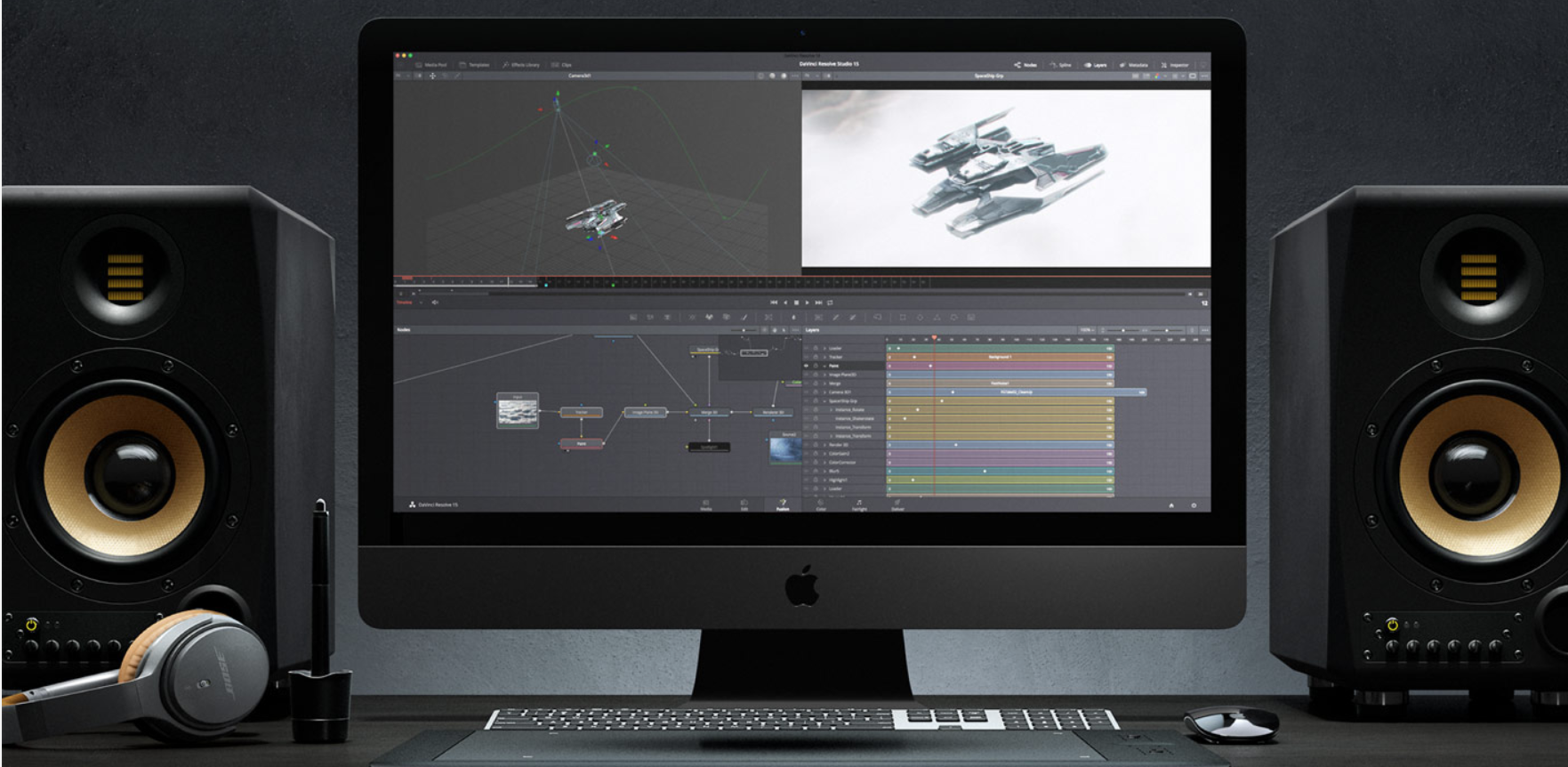Expand the Camera 3D layer
The width and height of the screenshot is (1568, 767).
(x=824, y=392)
